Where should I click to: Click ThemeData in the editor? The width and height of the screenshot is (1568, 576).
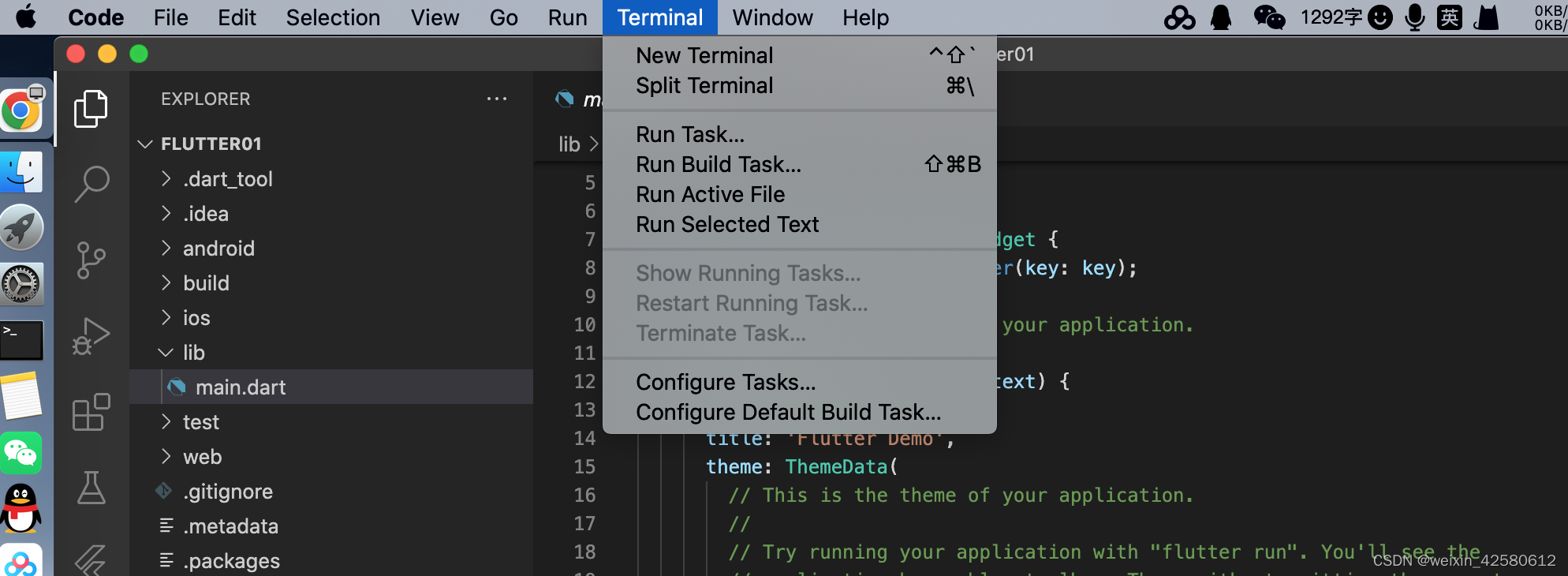click(x=836, y=466)
